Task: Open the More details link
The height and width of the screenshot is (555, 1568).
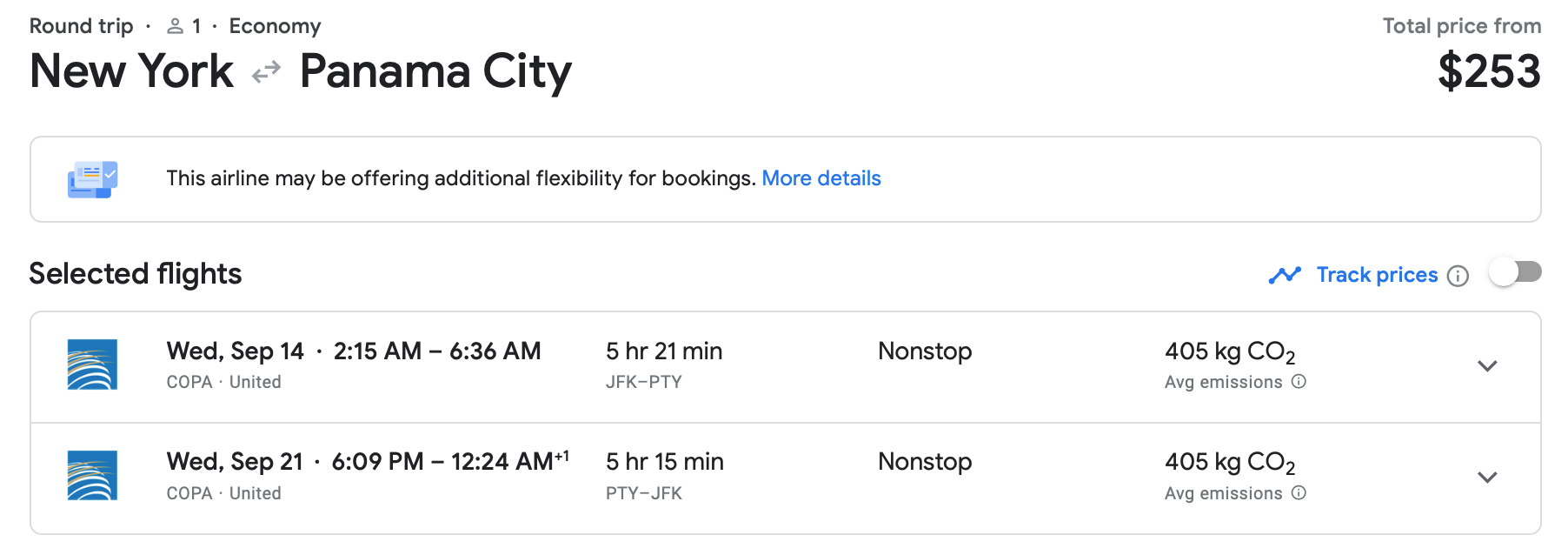Action: (x=821, y=178)
